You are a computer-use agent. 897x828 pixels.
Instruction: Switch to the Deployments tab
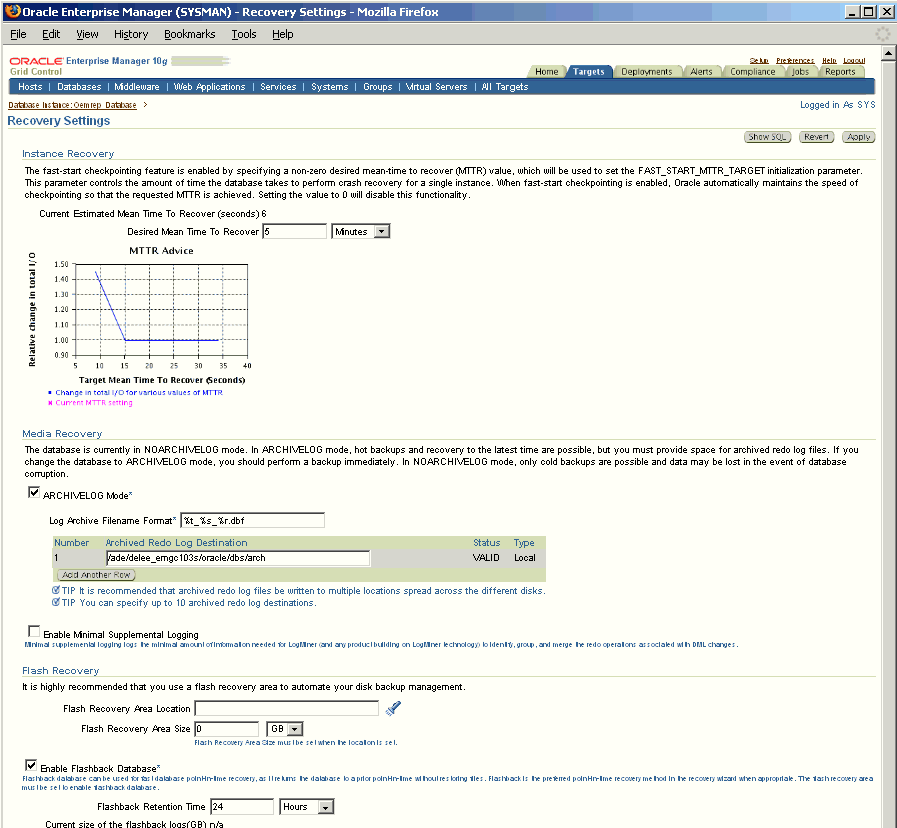[x=646, y=72]
